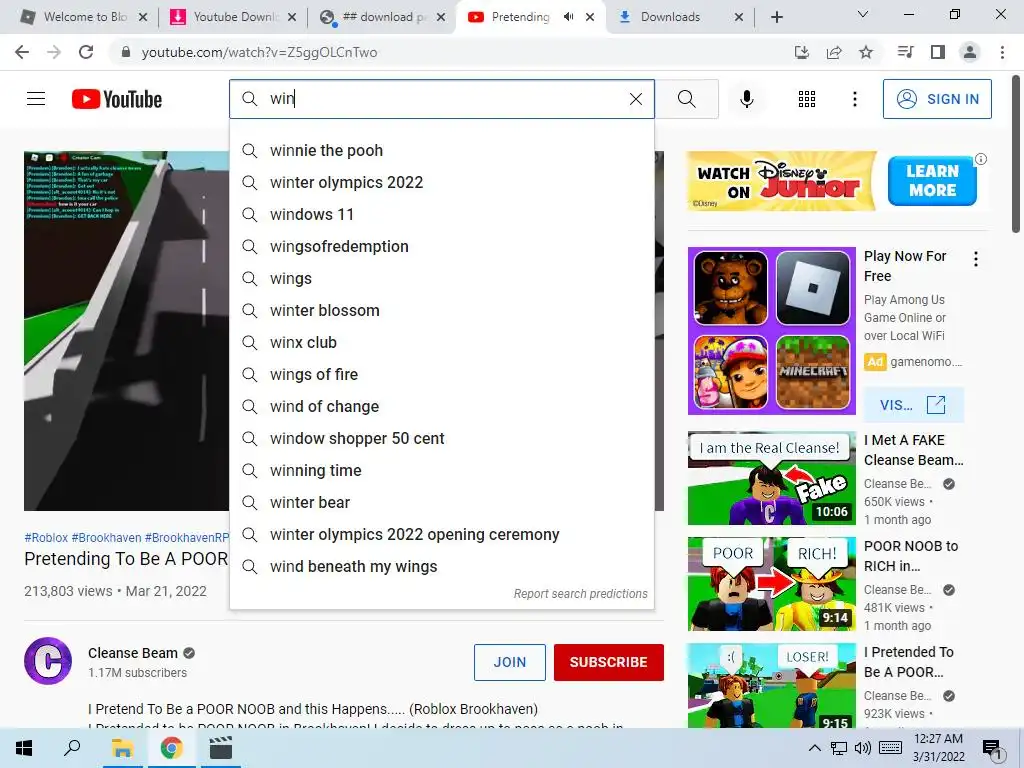This screenshot has width=1024, height=768.
Task: Open Windows taskbar search
Action: pyautogui.click(x=72, y=748)
